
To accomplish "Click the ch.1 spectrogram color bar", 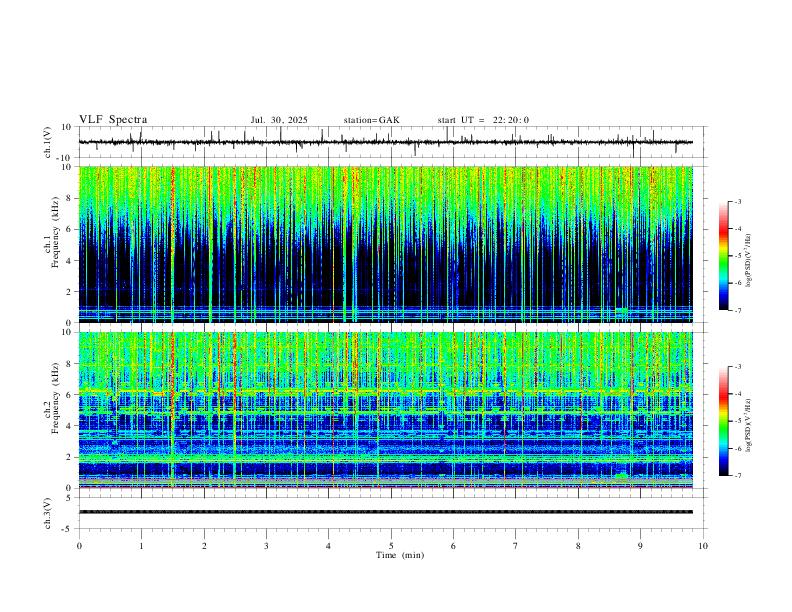I will tap(723, 256).
